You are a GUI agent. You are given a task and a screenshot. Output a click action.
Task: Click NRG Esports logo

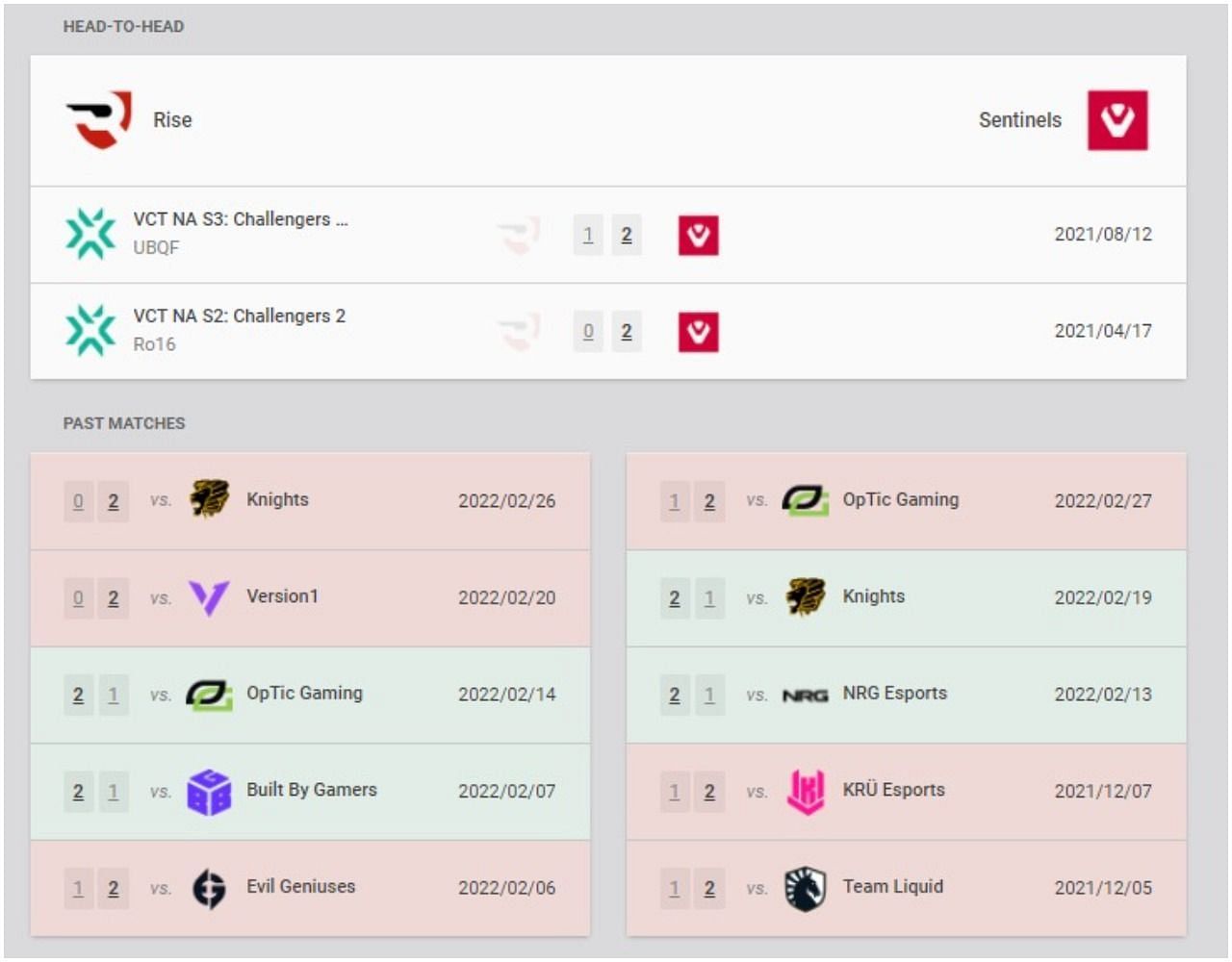pos(806,695)
